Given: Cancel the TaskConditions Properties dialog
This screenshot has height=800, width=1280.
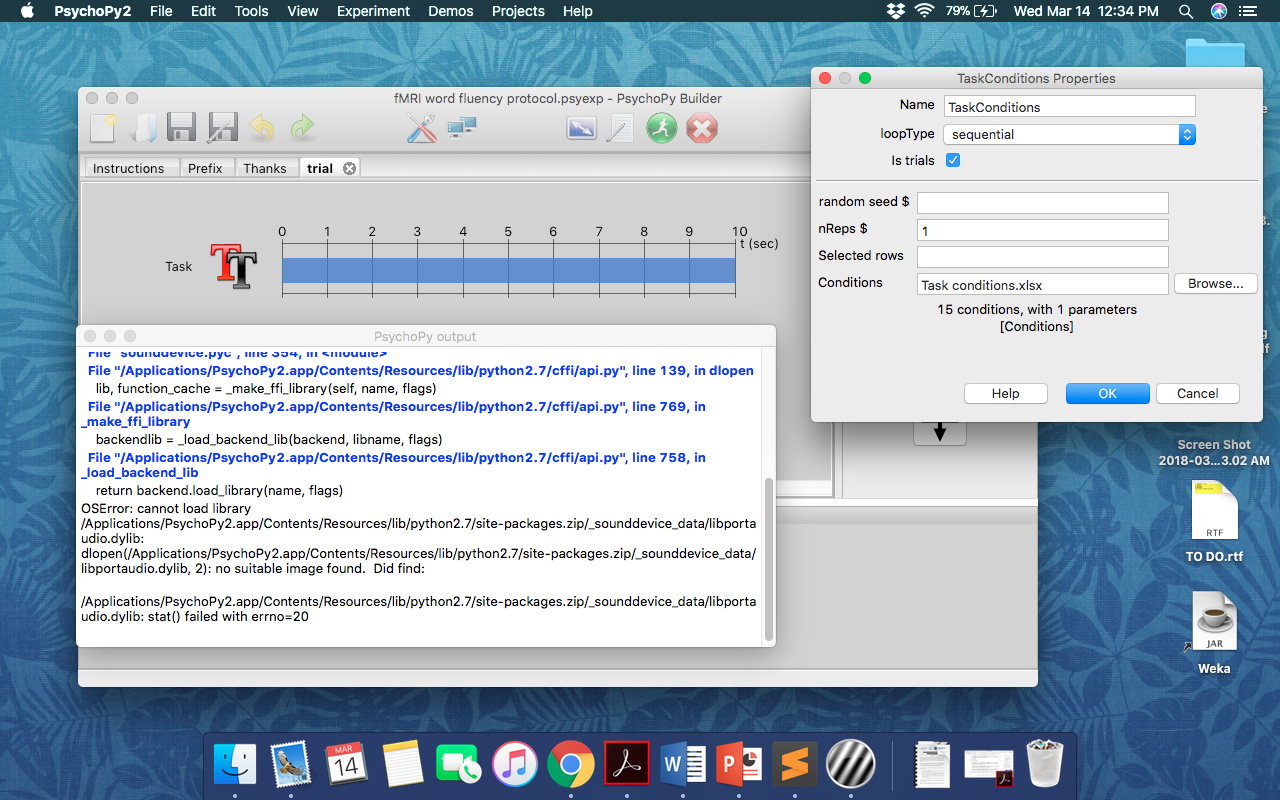Looking at the screenshot, I should pyautogui.click(x=1197, y=394).
